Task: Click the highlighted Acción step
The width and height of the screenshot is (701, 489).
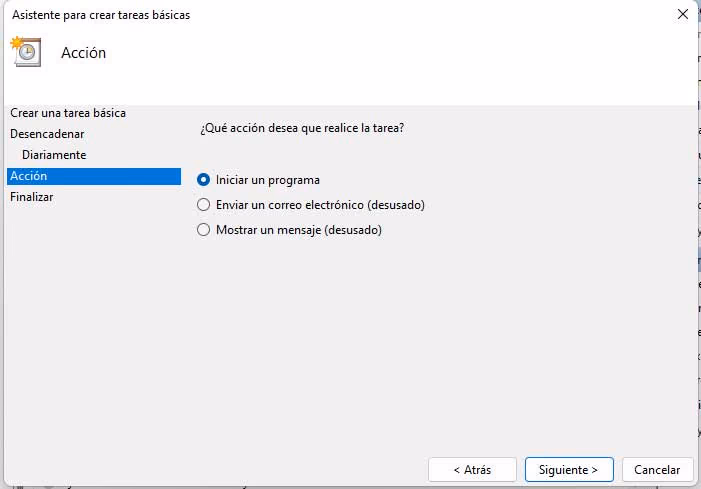Action: (94, 176)
